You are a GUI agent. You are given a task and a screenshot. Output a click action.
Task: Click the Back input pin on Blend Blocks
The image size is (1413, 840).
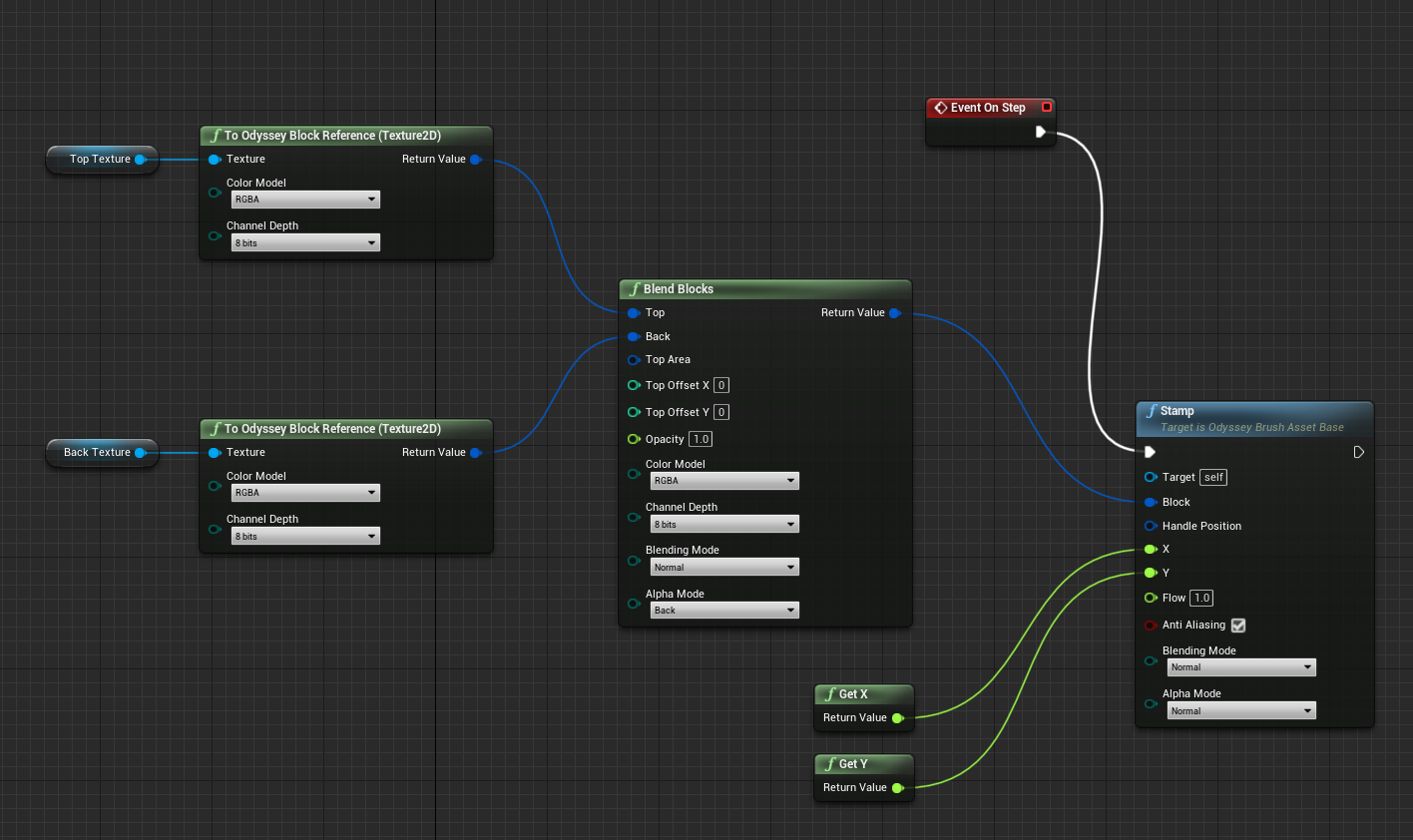pyautogui.click(x=634, y=336)
